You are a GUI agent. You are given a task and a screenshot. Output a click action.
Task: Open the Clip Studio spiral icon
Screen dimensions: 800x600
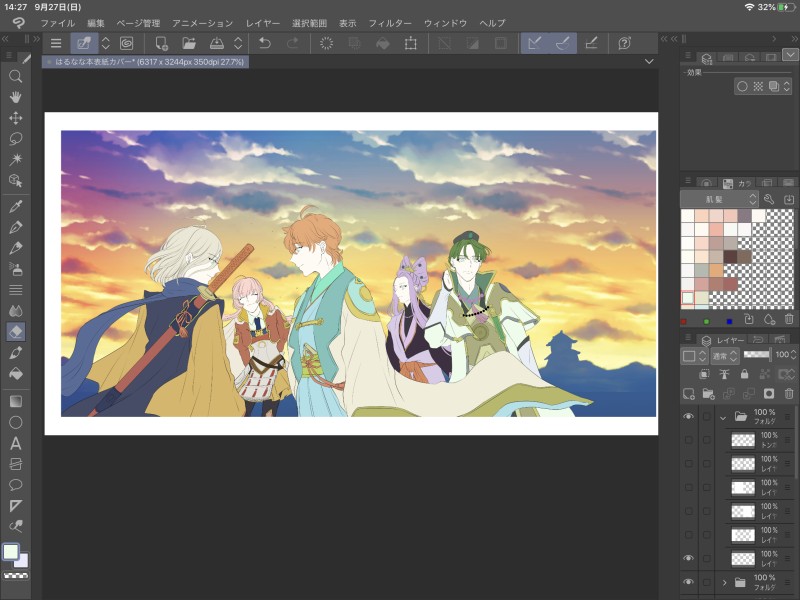pos(127,43)
